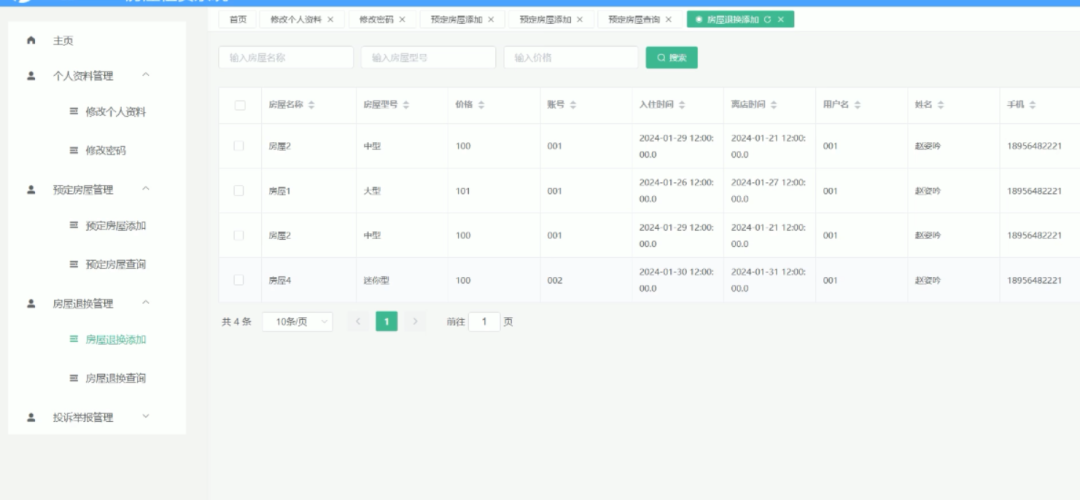Open 预定房屋查询 in the sidebar

pos(116,264)
